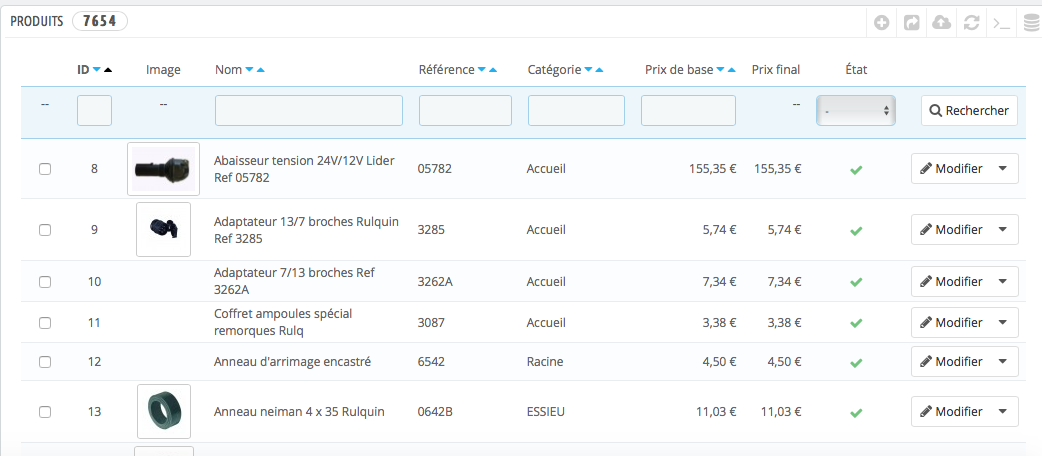Image resolution: width=1042 pixels, height=456 pixels.
Task: Click the Nom filter text field
Action: click(309, 110)
